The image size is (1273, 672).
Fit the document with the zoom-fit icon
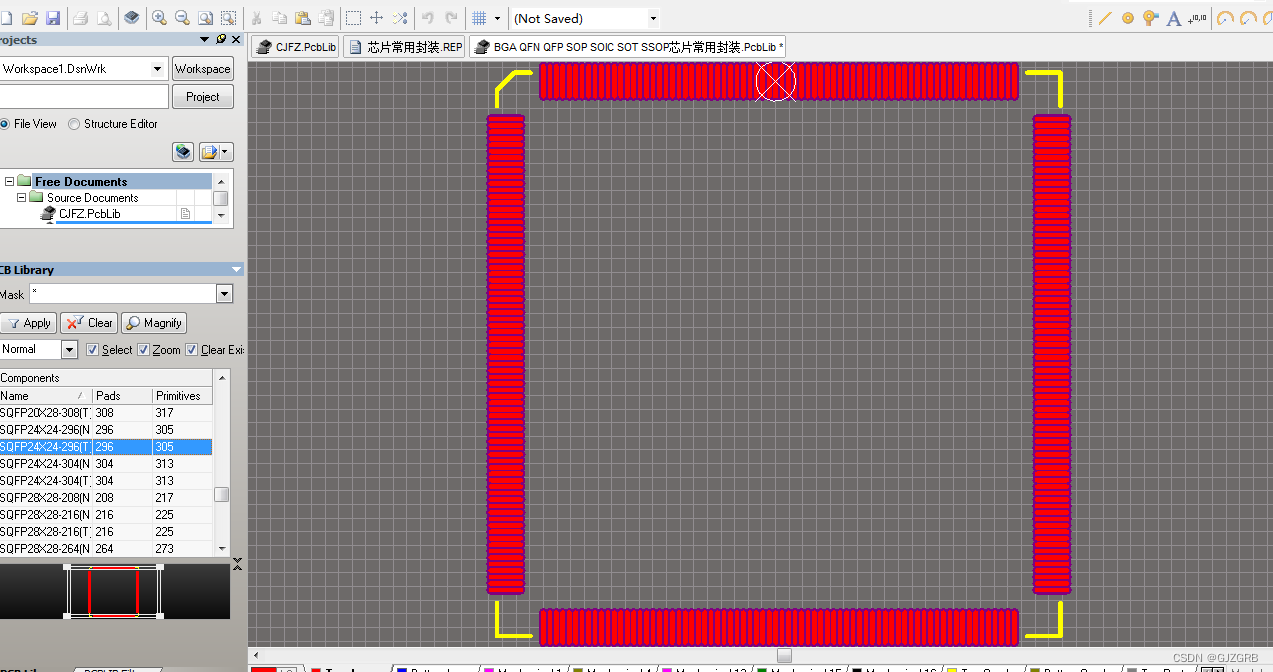click(x=205, y=18)
